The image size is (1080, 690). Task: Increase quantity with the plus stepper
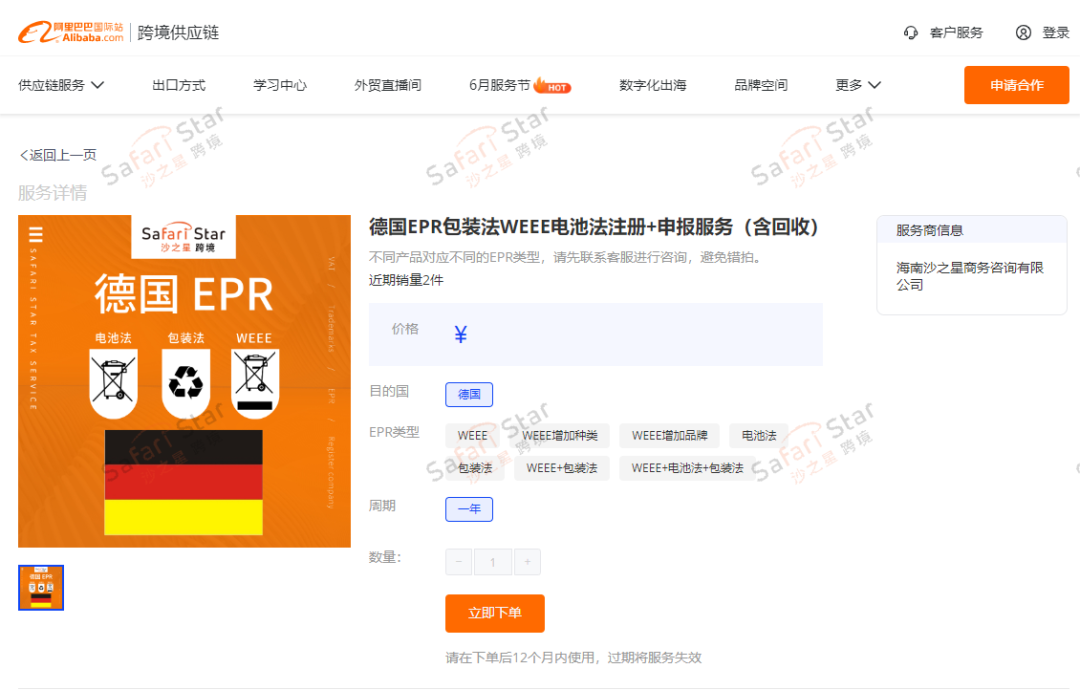coord(527,561)
